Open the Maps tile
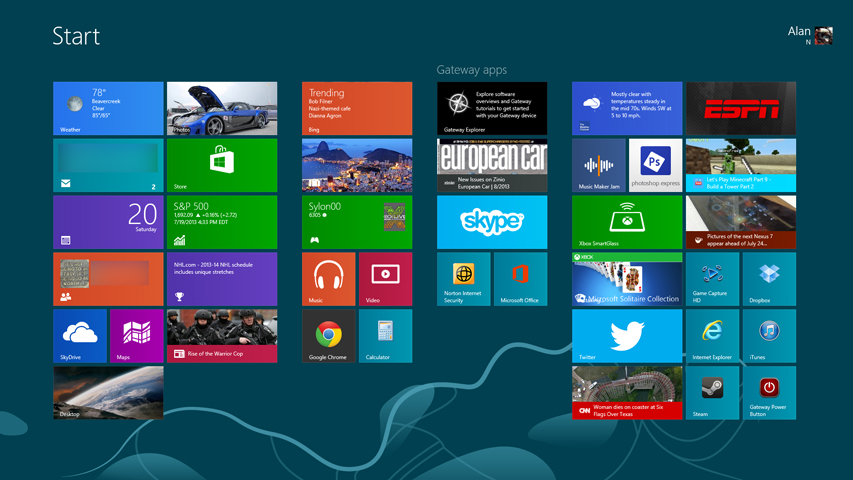 pyautogui.click(x=137, y=336)
